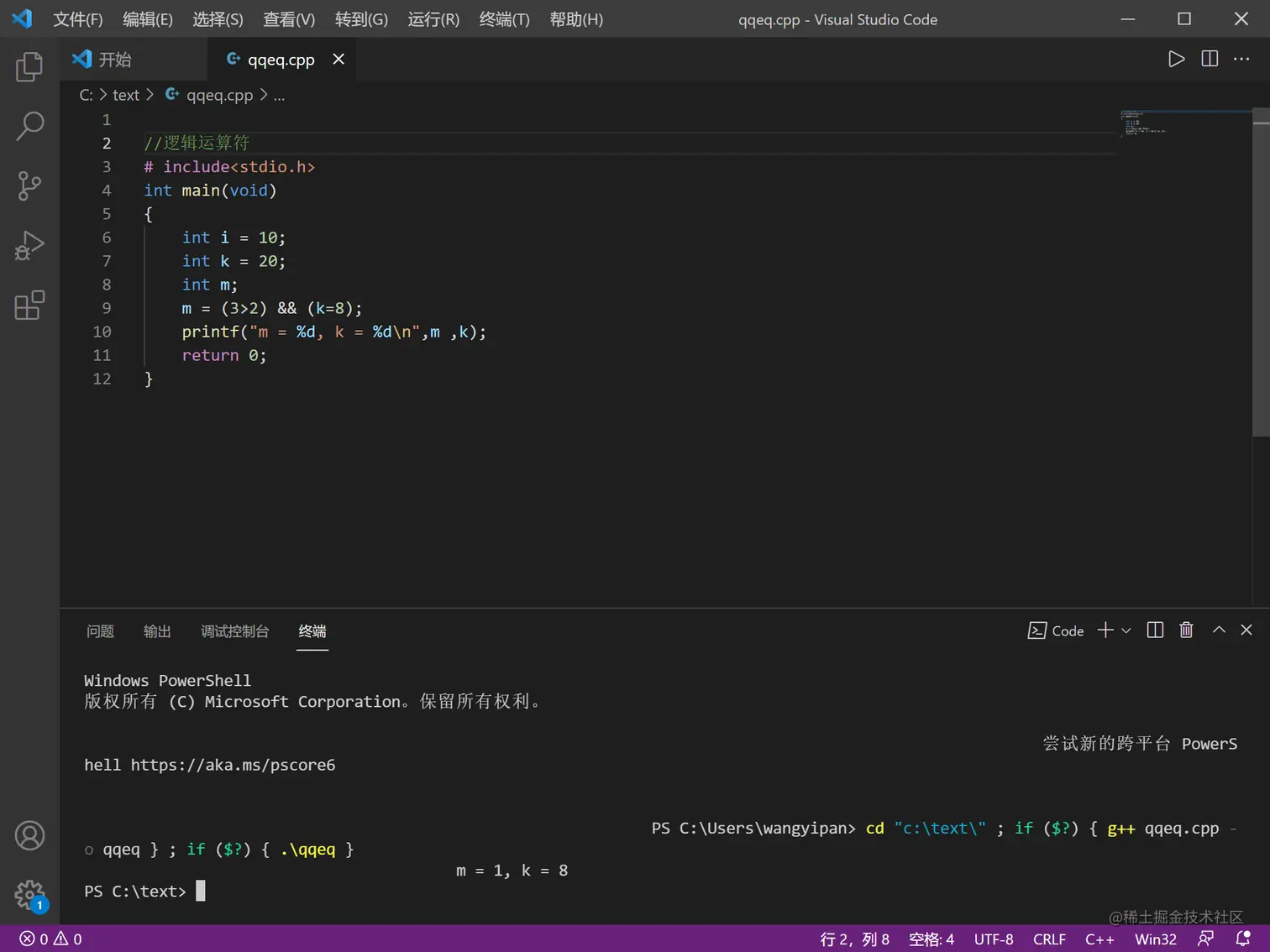1270x952 pixels.
Task: Click line number 9 in the gutter
Action: 106,308
